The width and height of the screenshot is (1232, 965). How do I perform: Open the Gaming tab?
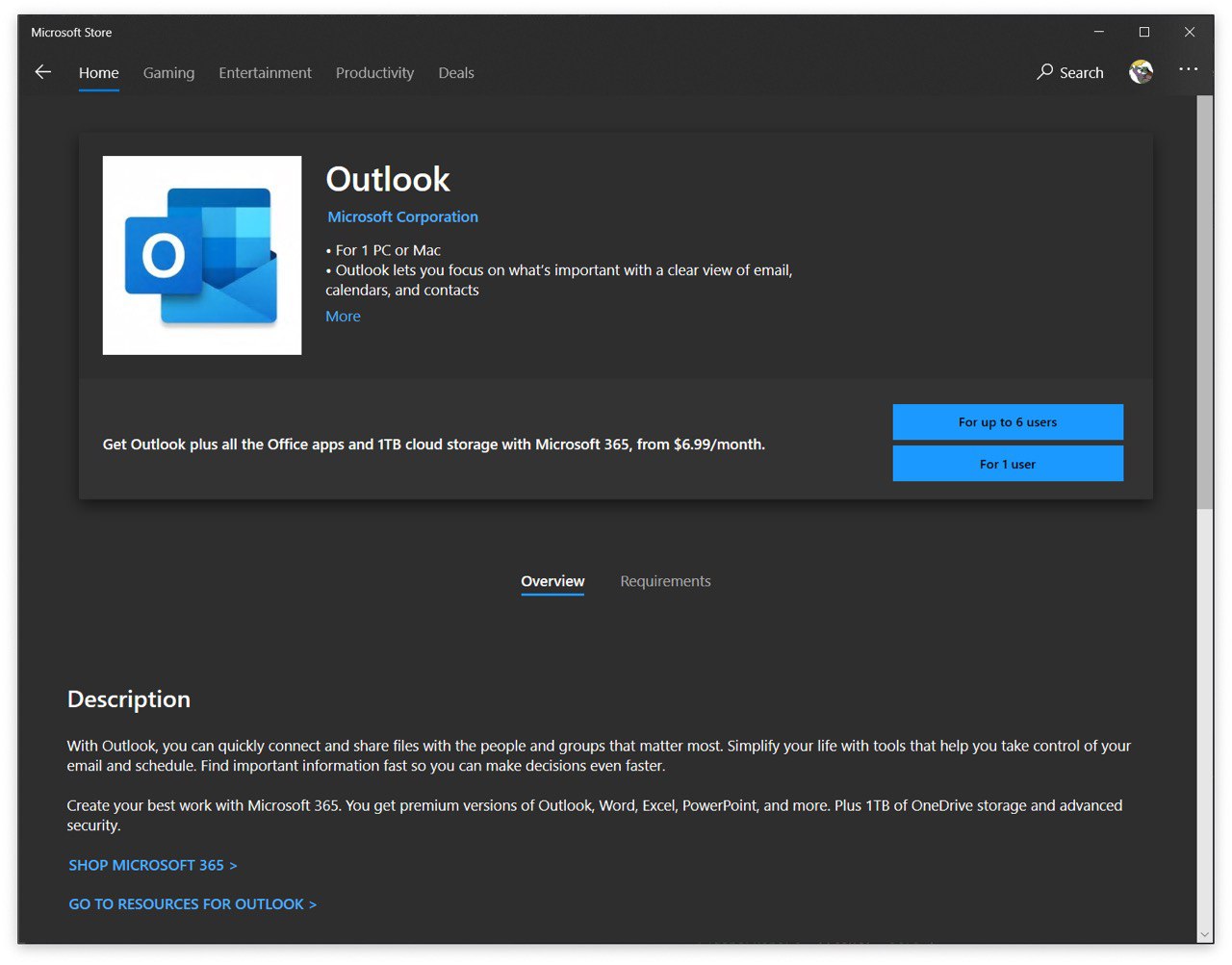coord(168,73)
